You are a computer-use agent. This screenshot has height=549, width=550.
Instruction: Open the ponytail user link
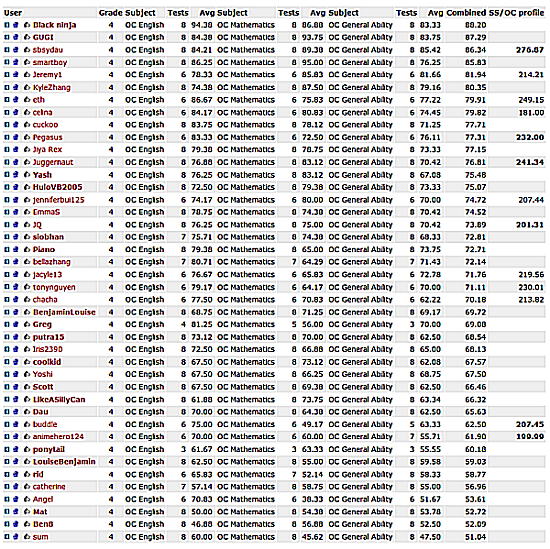coord(49,449)
